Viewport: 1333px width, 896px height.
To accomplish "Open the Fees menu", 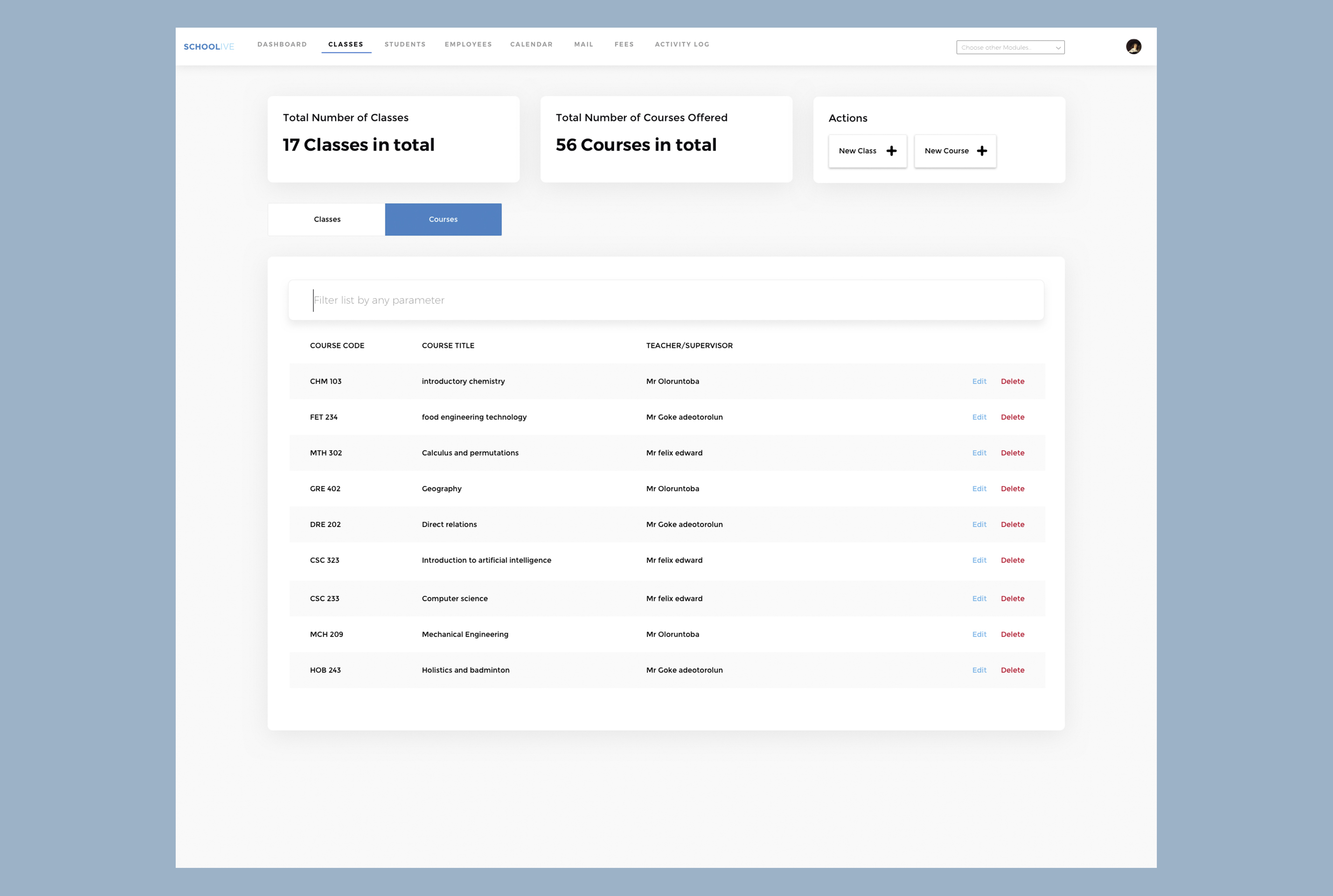I will (x=624, y=45).
